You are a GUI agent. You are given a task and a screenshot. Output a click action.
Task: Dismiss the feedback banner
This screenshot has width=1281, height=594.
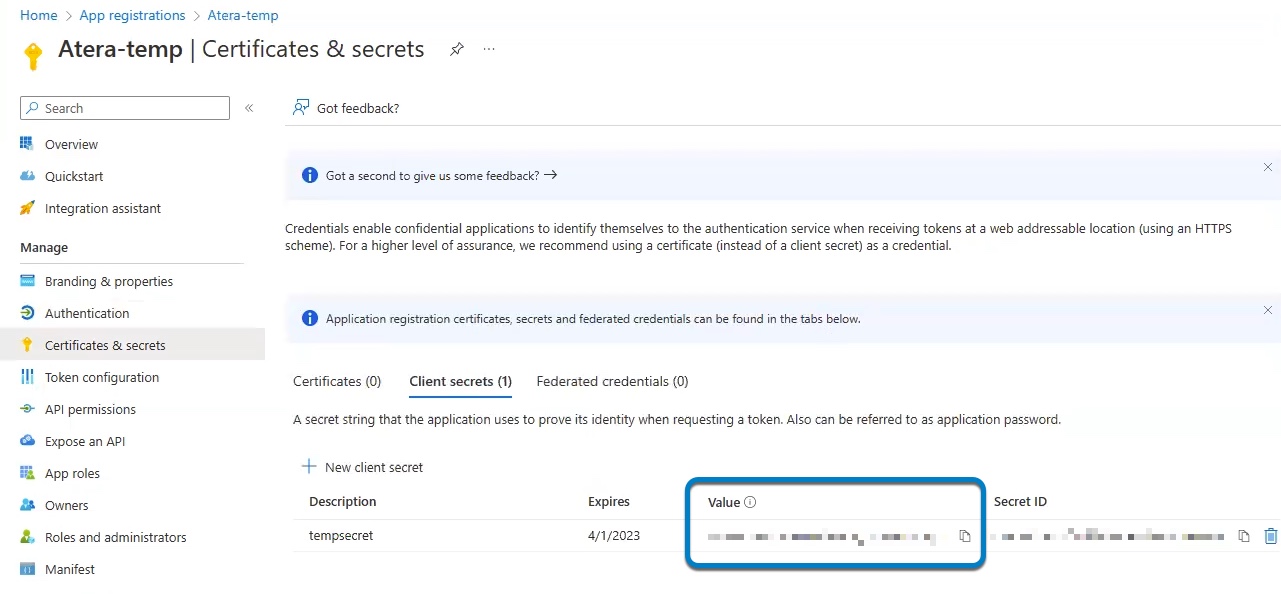tap(1268, 167)
